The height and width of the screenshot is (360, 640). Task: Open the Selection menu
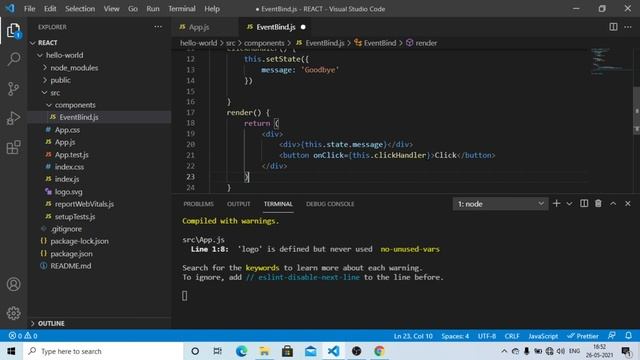[80, 9]
